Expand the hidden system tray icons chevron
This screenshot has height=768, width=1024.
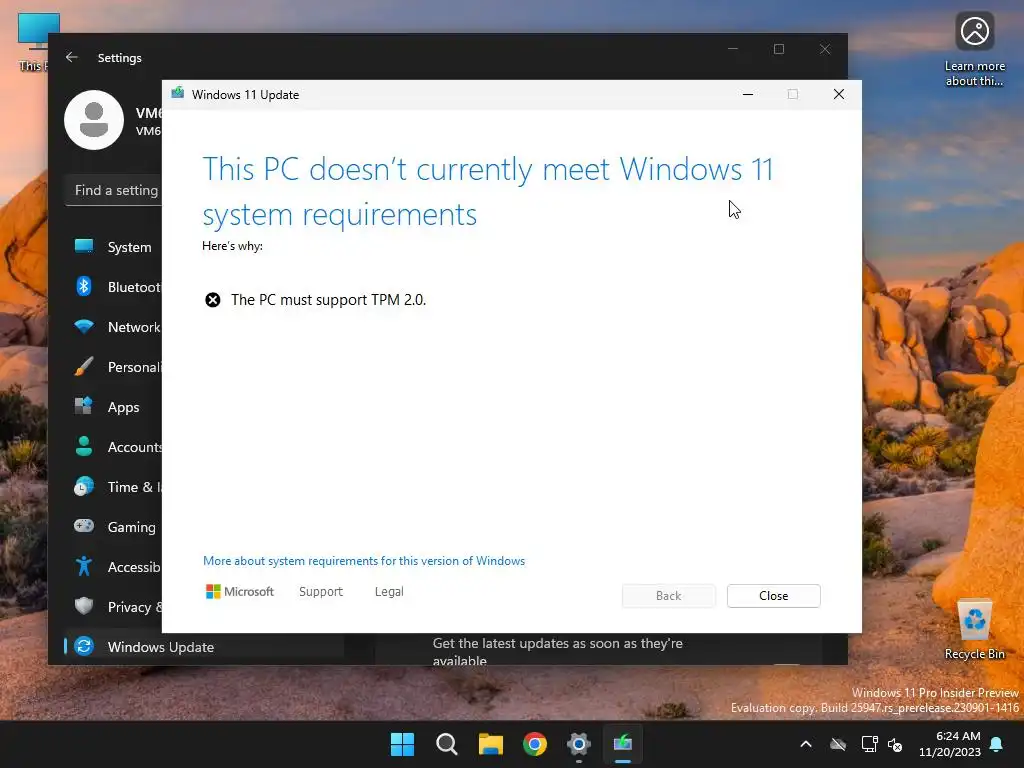tap(806, 744)
